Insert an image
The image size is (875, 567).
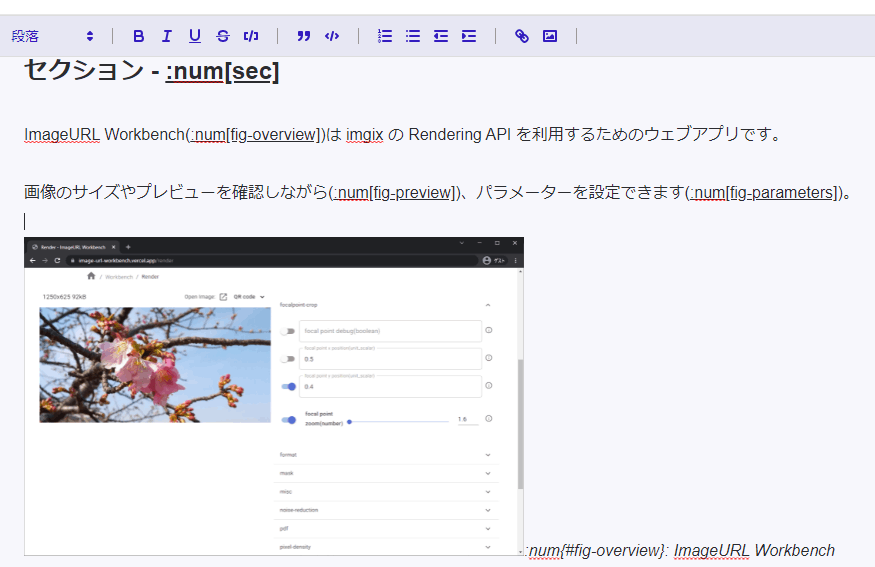tap(550, 36)
